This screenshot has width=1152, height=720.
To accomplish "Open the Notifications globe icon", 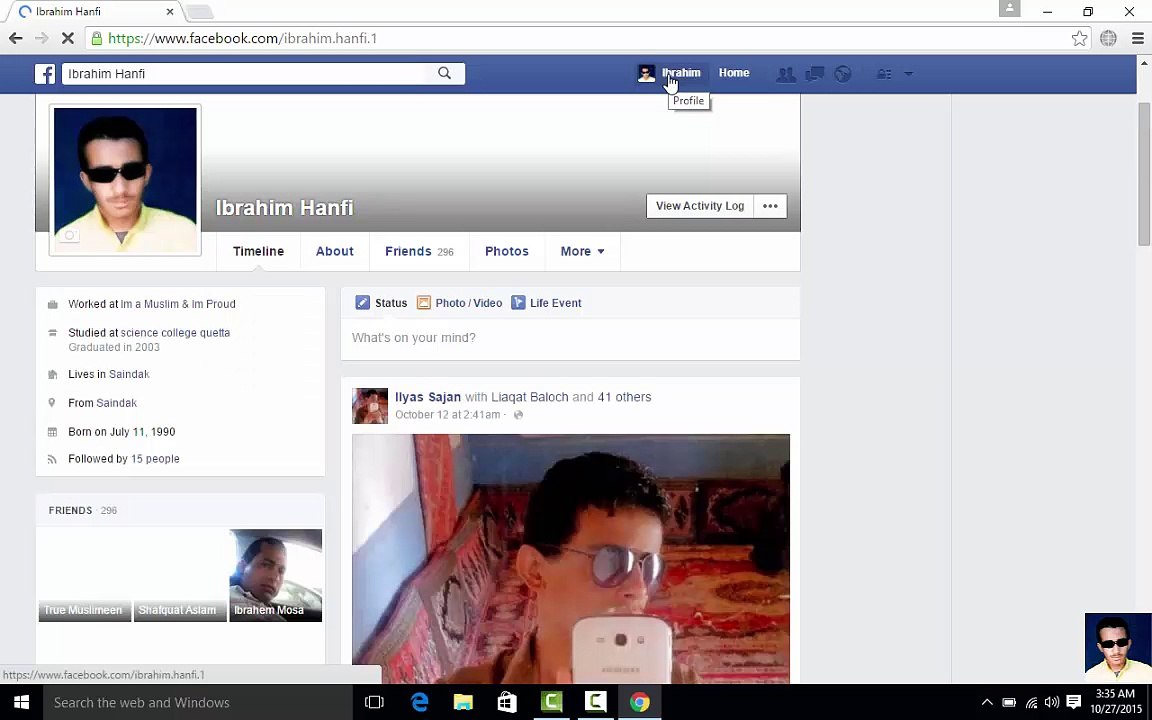I will 843,73.
